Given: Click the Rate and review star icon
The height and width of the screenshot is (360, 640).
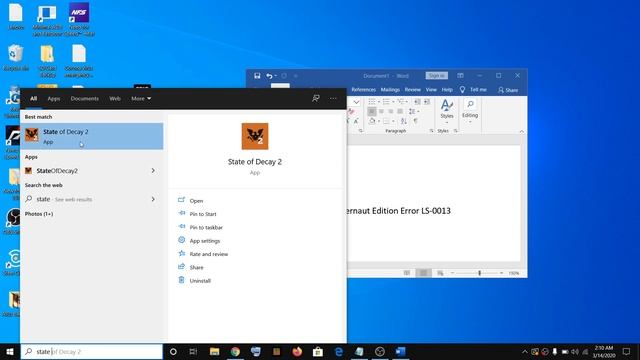Looking at the screenshot, I should tap(182, 253).
